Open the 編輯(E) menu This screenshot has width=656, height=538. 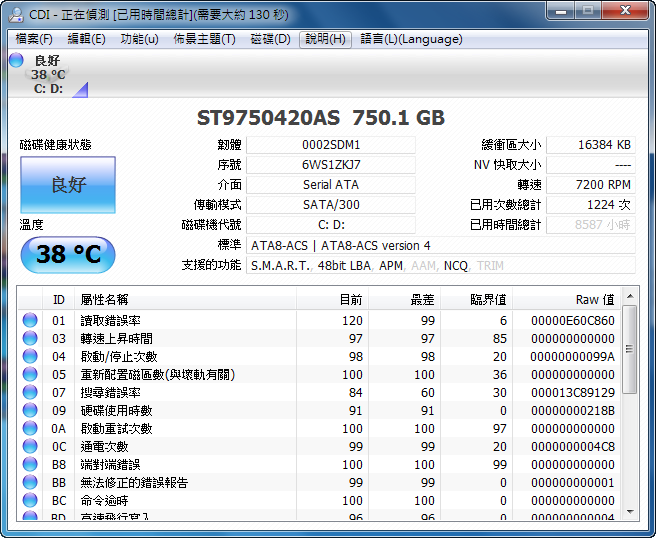click(86, 39)
